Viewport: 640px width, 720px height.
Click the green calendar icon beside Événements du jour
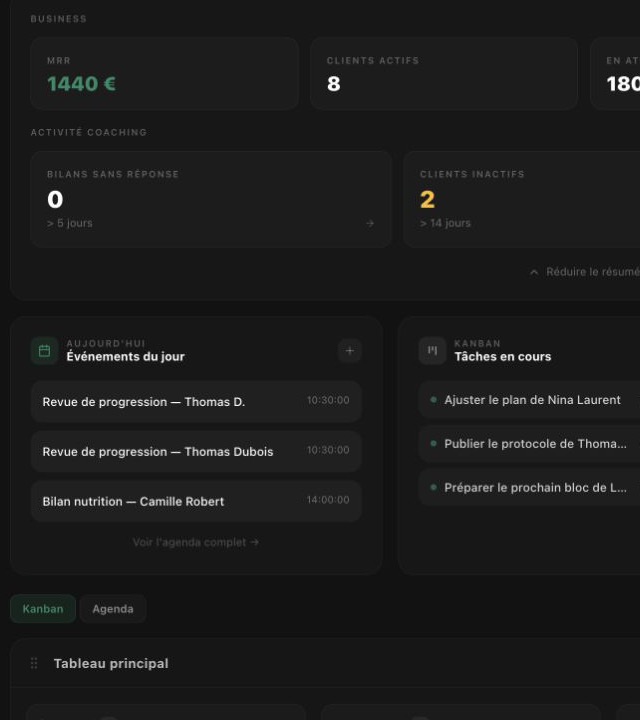point(45,351)
